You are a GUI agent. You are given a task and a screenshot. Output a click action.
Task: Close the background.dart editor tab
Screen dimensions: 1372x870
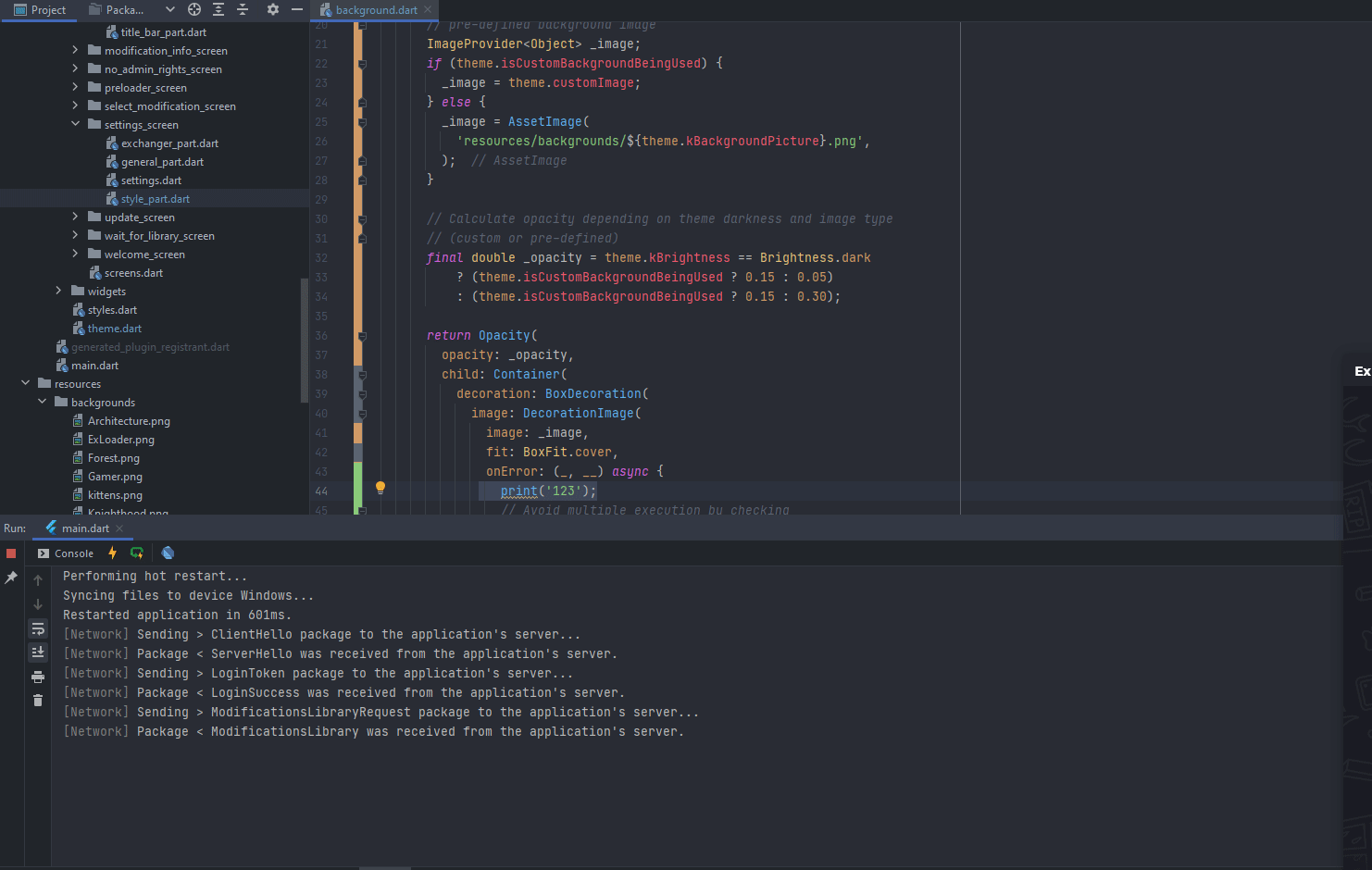point(428,10)
